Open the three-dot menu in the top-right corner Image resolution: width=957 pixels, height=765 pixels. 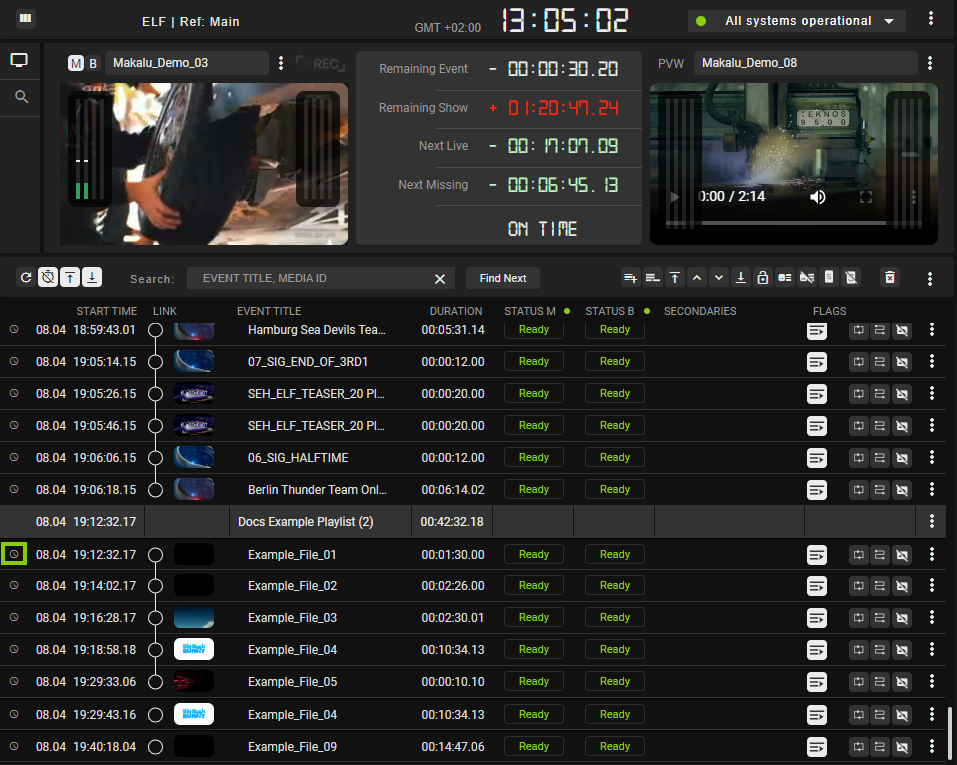tap(932, 18)
